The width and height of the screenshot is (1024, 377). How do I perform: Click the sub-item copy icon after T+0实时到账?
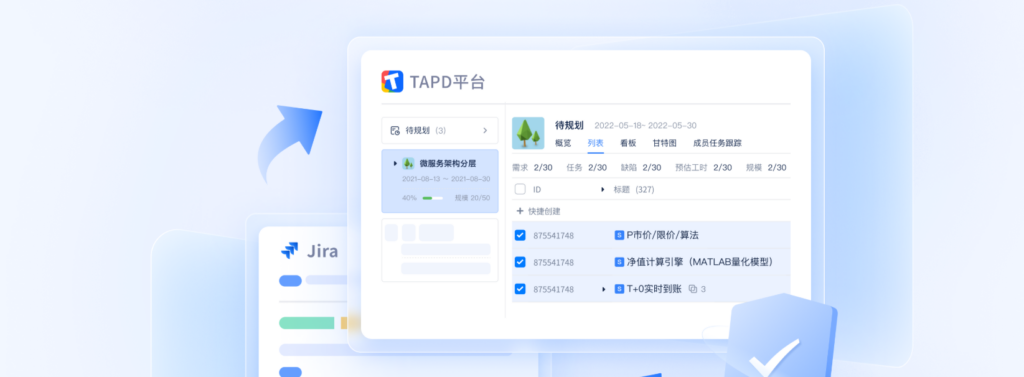click(x=693, y=289)
